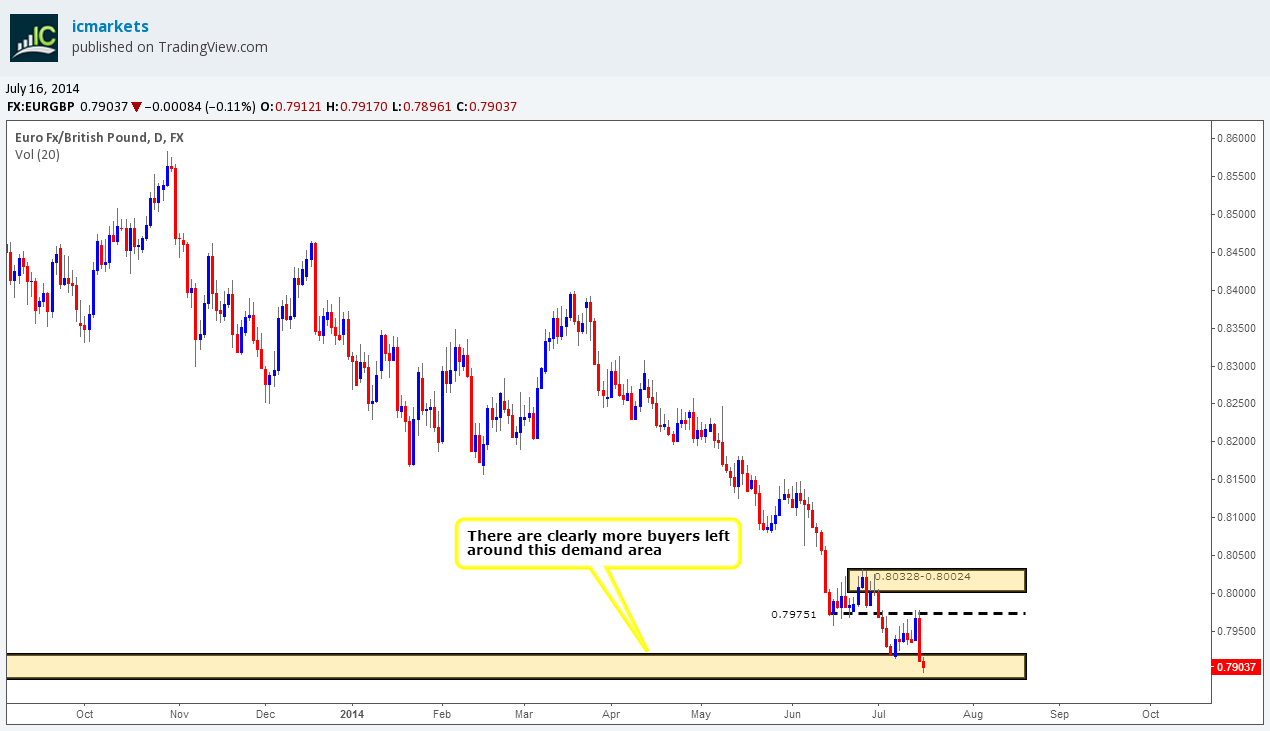Click the Aug label on time axis
The width and height of the screenshot is (1270, 731).
pos(973,714)
